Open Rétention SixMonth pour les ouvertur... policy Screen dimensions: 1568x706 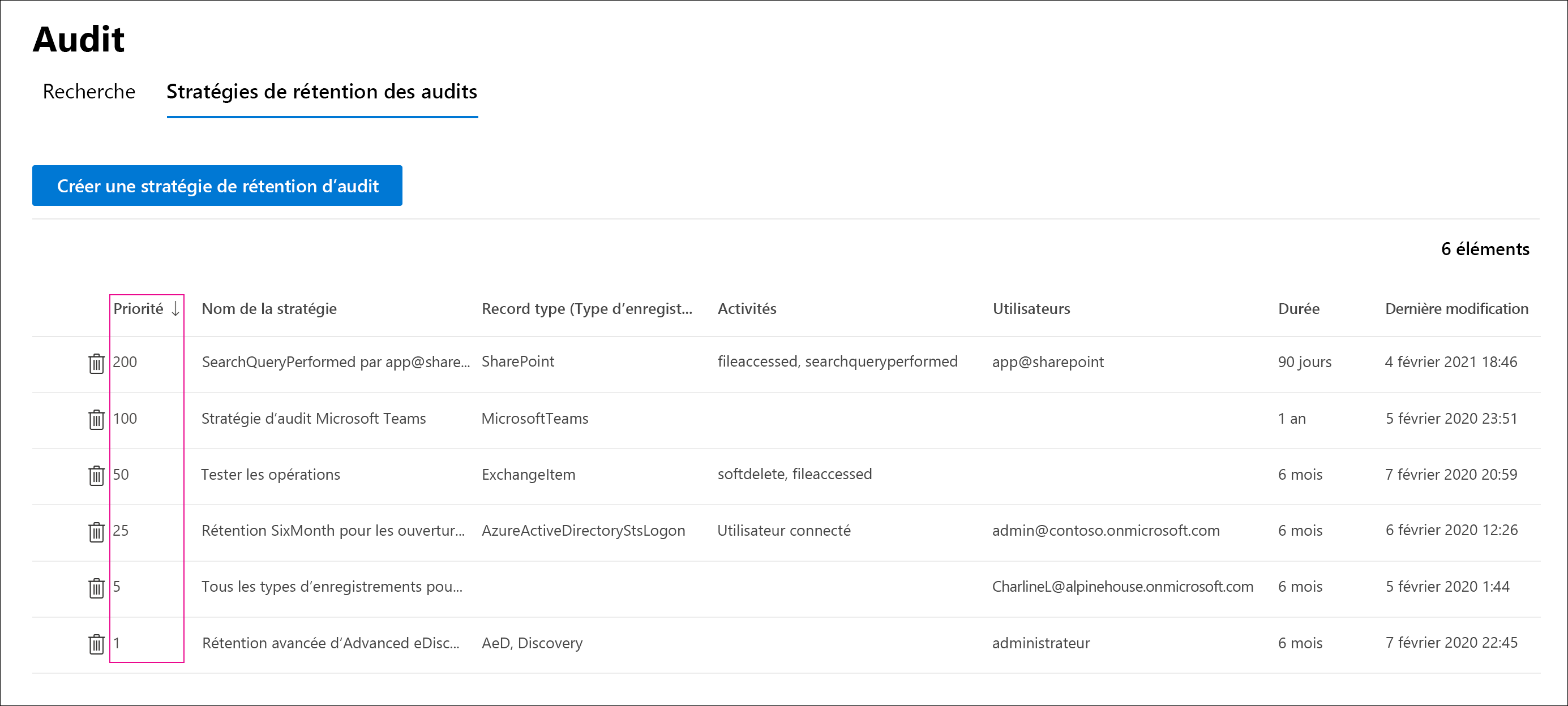pos(333,530)
